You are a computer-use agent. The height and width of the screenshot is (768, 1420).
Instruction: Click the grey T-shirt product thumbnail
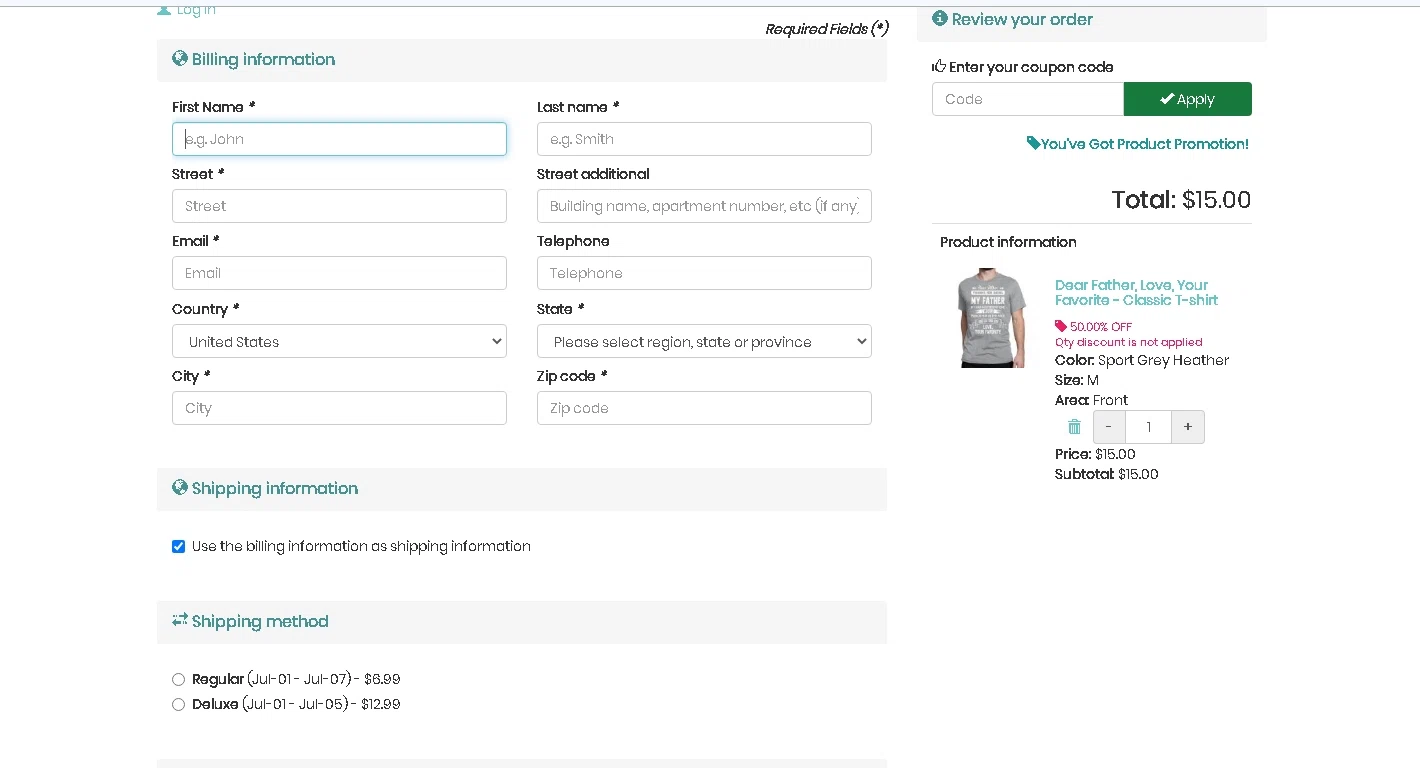[991, 318]
